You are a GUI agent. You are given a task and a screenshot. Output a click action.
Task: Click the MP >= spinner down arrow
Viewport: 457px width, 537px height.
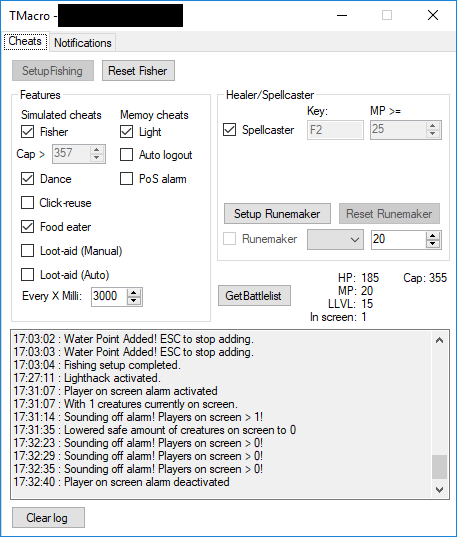[433, 134]
